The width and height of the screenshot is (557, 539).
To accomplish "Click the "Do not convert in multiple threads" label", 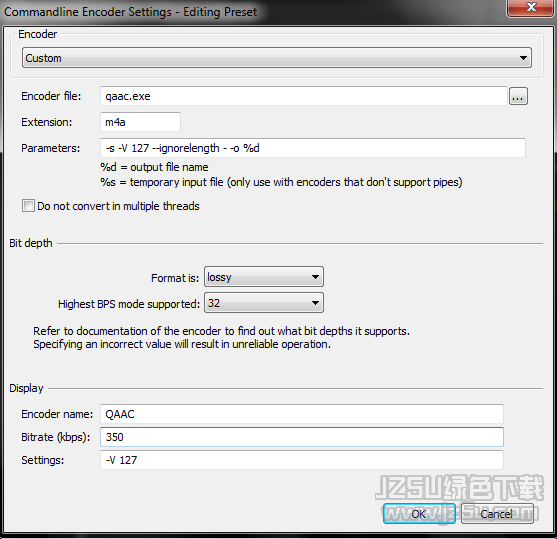I will (118, 206).
